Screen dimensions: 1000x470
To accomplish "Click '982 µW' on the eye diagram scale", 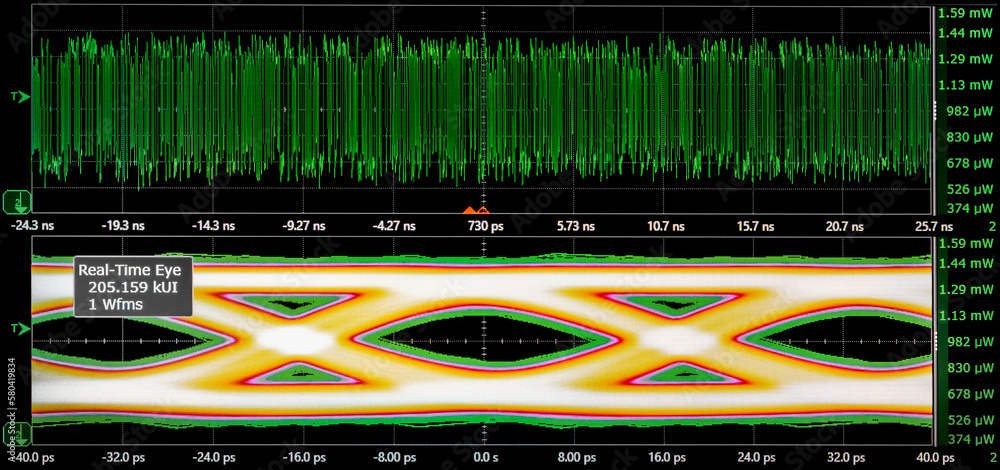I will (971, 342).
